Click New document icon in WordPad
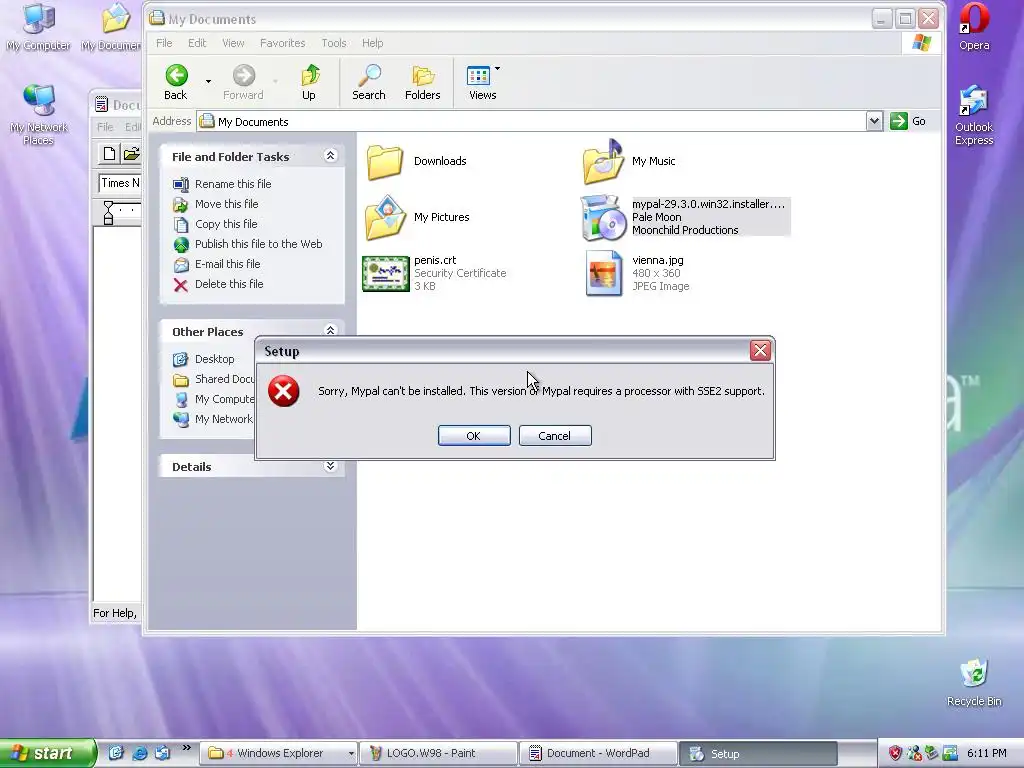The height and width of the screenshot is (768, 1024). click(x=109, y=154)
